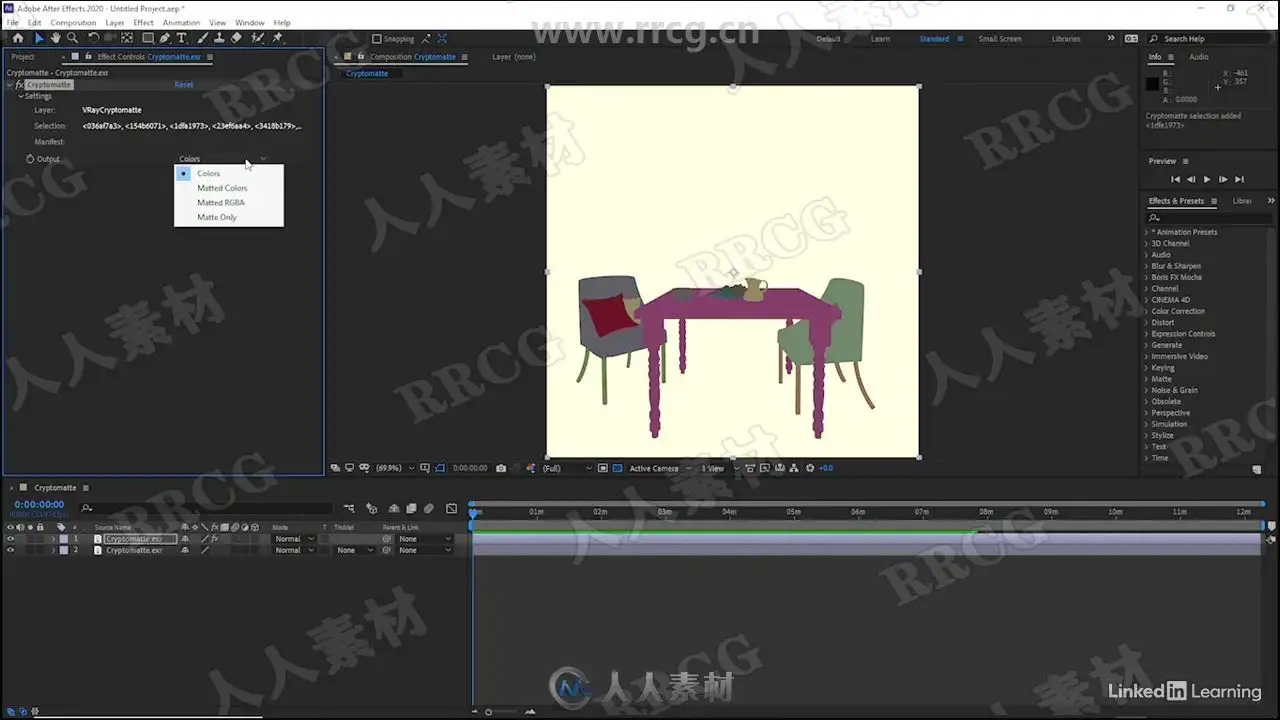Click the Search Help magnifier icon
1280x720 pixels.
coord(1154,39)
